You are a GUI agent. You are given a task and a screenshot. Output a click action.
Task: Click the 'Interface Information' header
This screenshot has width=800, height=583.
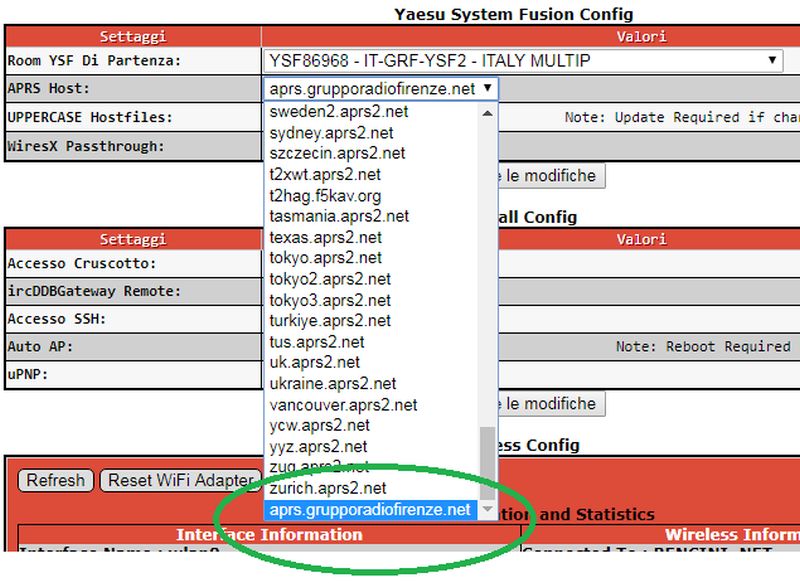click(269, 535)
